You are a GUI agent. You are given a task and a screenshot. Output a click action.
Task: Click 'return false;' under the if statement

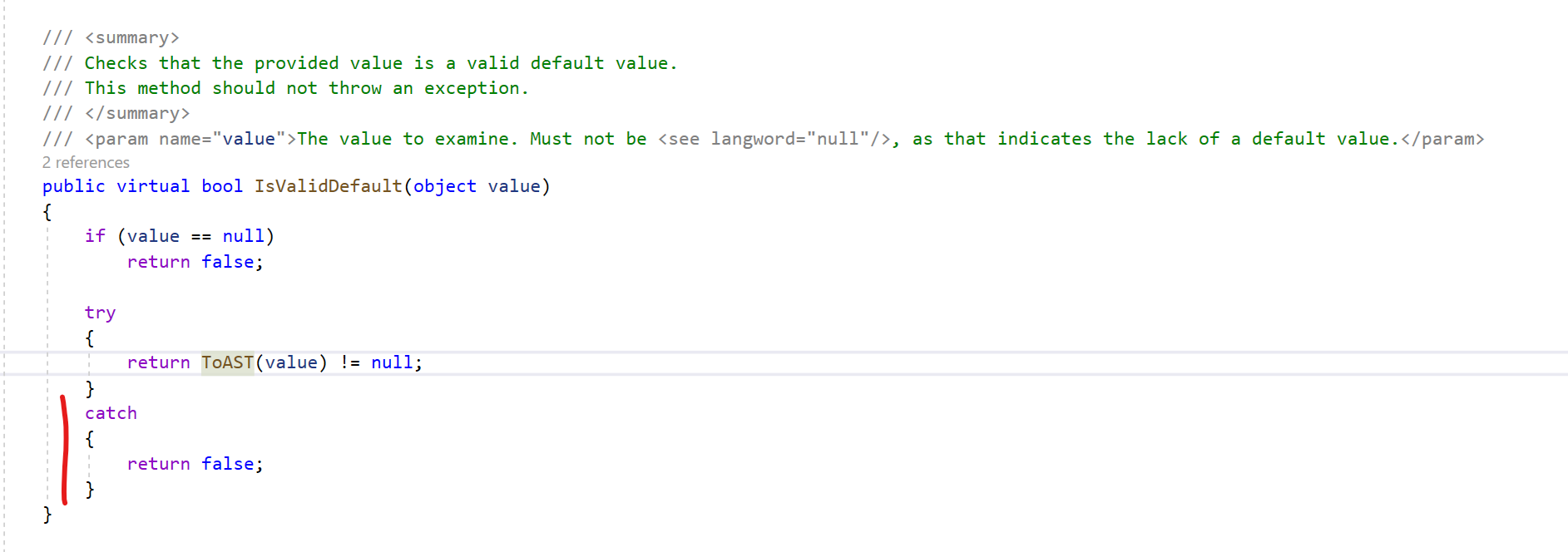tap(195, 262)
